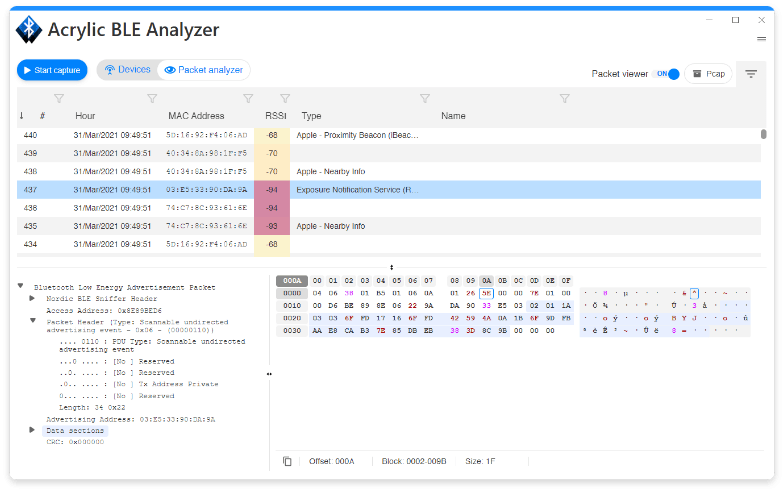This screenshot has width=784, height=492.
Task: Click the filter funnel above the # column
Action: coord(59,98)
